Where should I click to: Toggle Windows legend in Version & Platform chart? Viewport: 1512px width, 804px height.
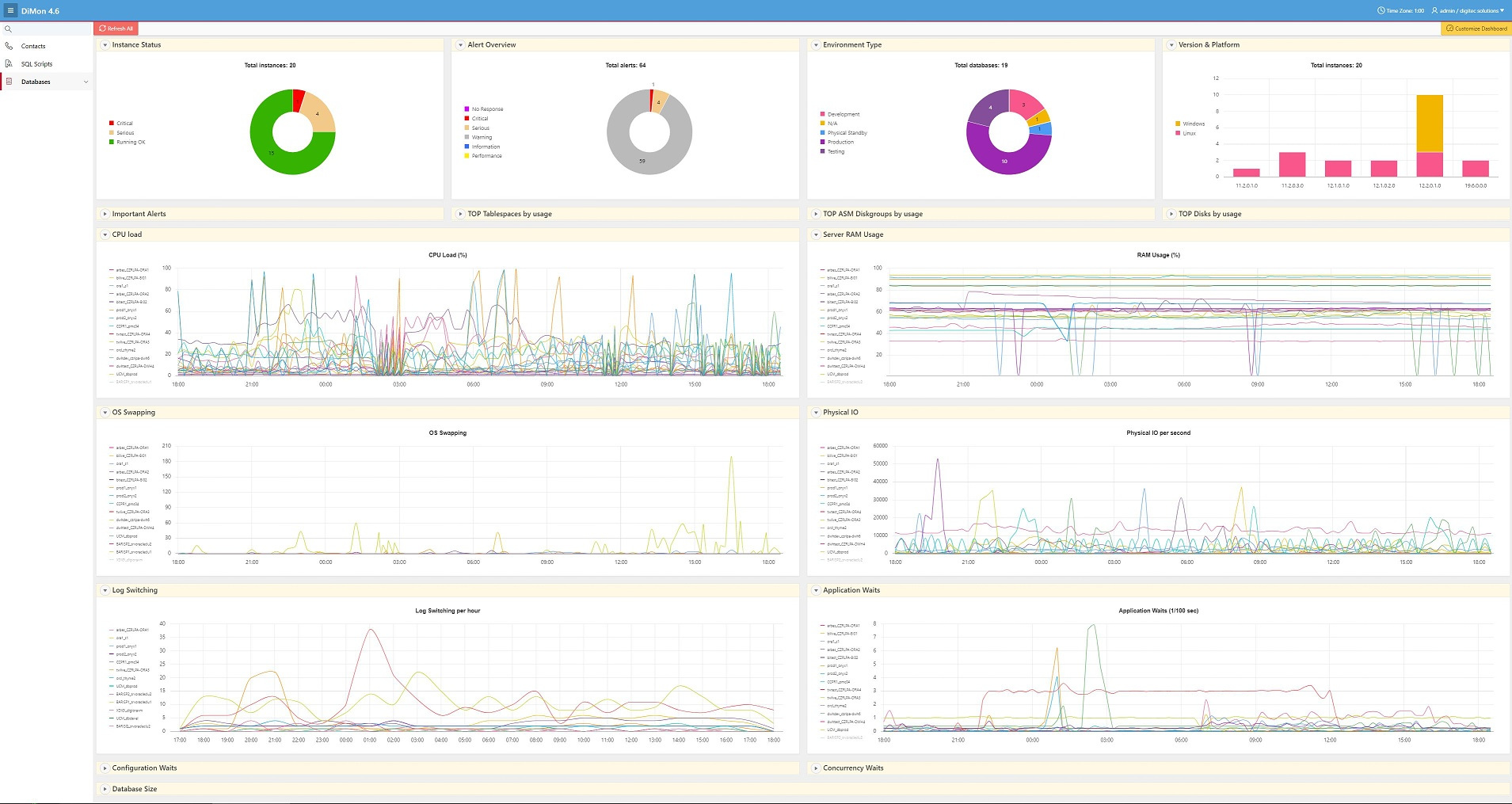pyautogui.click(x=1193, y=124)
